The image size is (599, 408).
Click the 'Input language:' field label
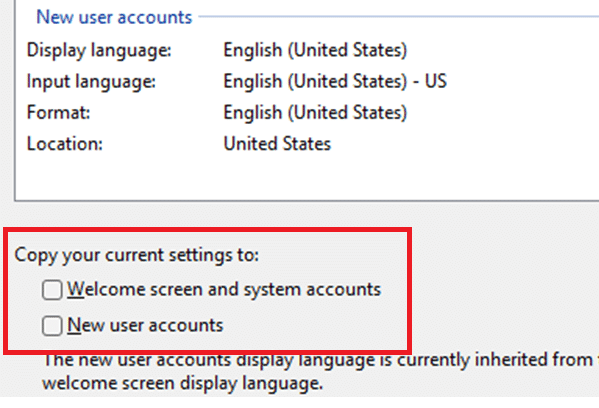coord(91,82)
